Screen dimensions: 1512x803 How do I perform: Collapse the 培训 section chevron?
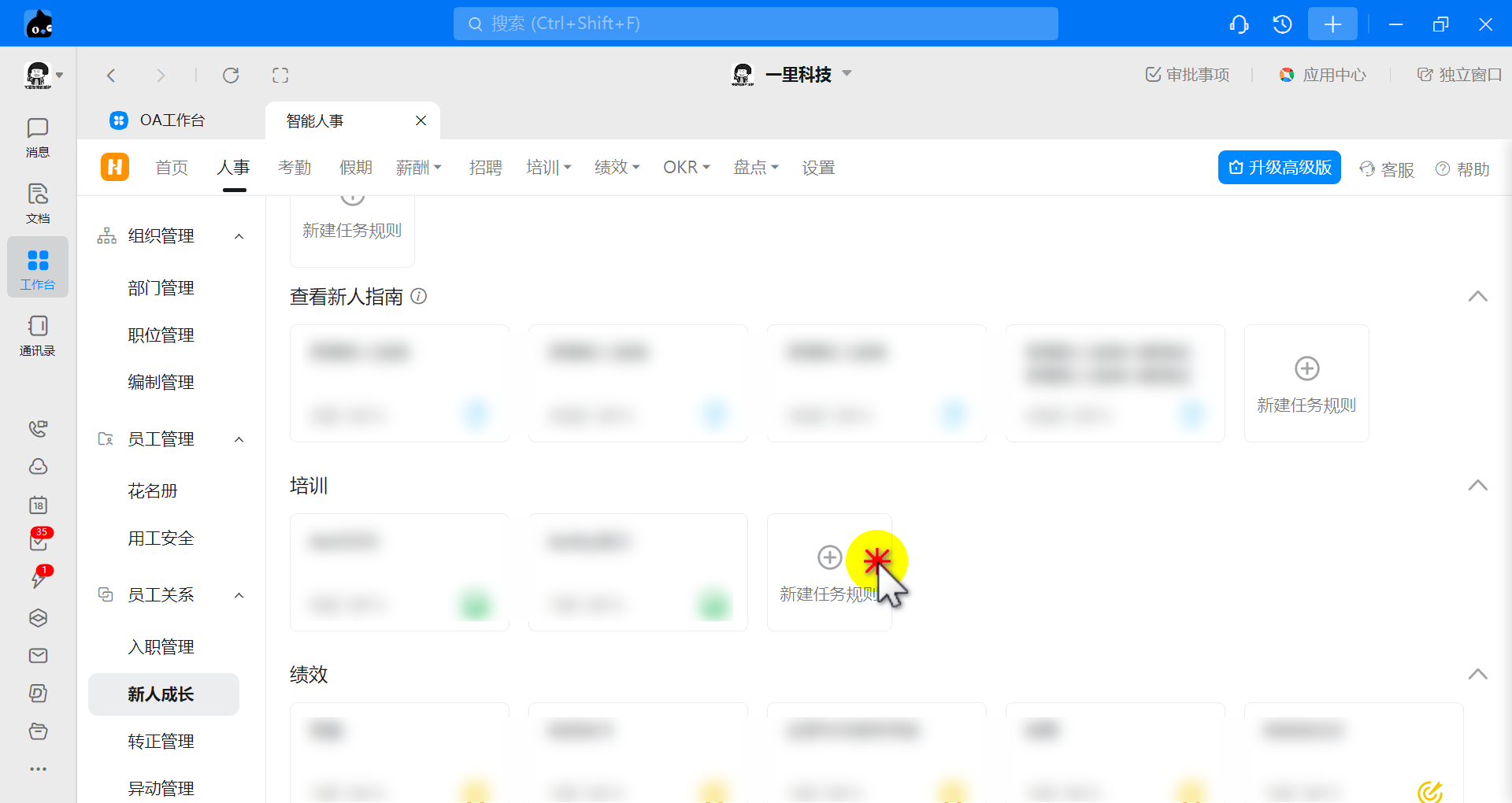[x=1477, y=486]
